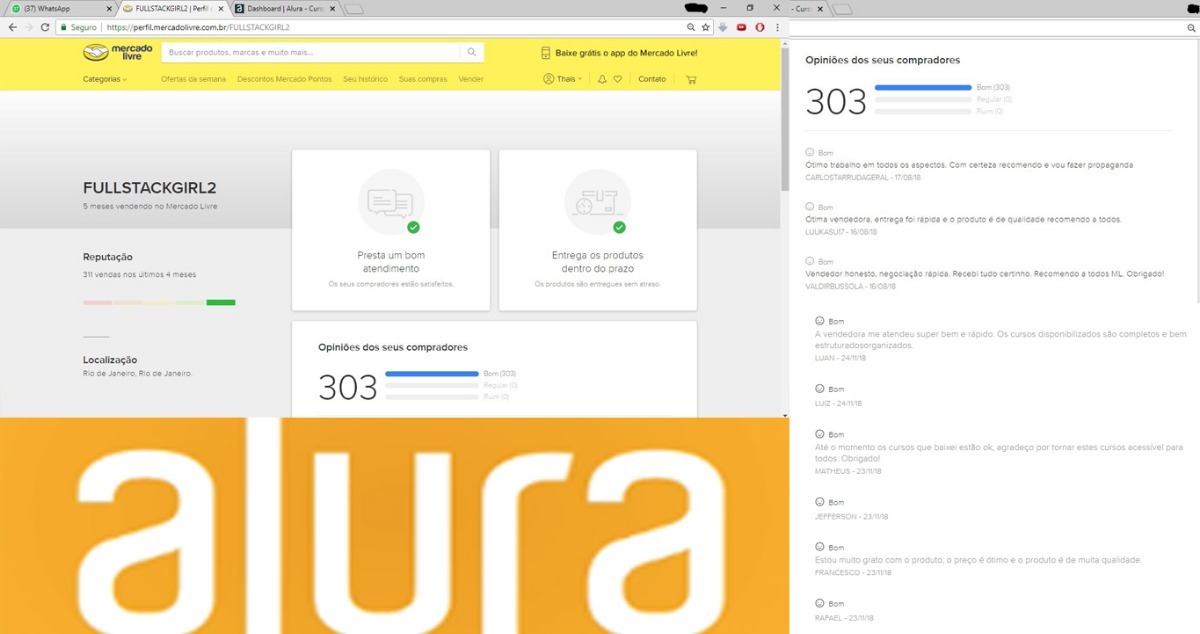Click the Entrega os produtos dentro do prazo card
The width and height of the screenshot is (1200, 634).
[598, 230]
